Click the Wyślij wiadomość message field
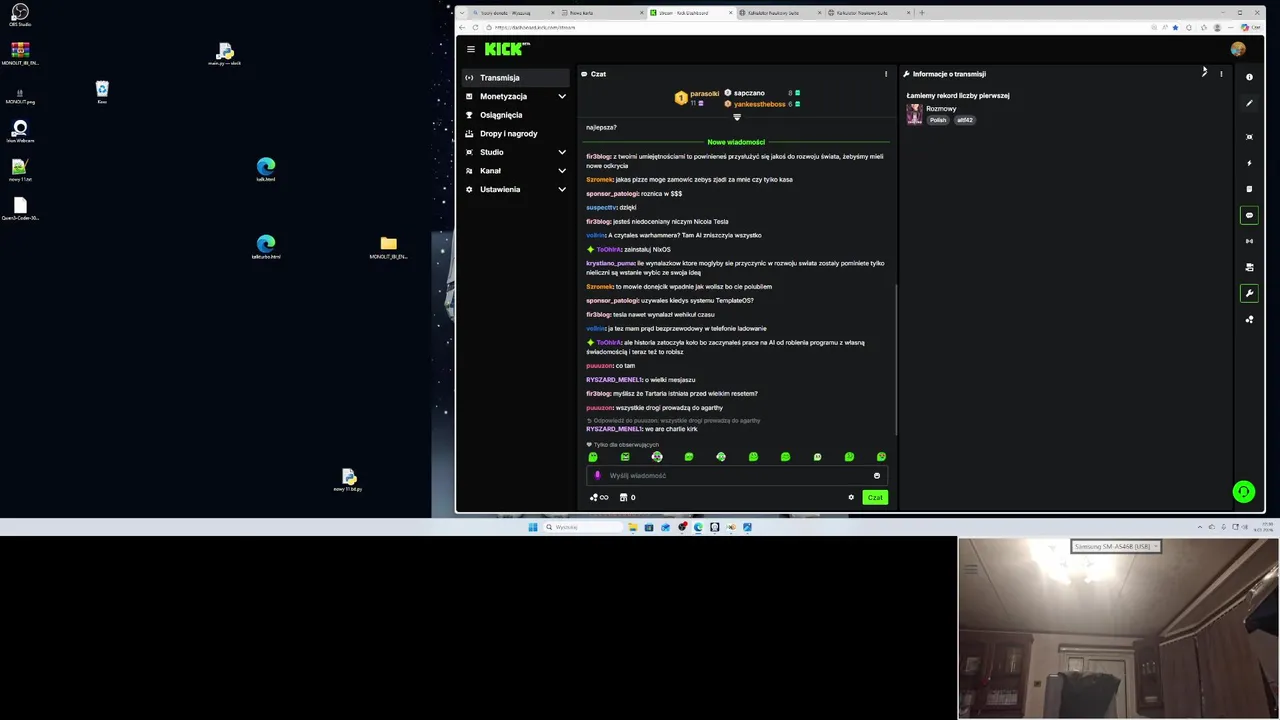This screenshot has height=720, width=1280. point(736,476)
